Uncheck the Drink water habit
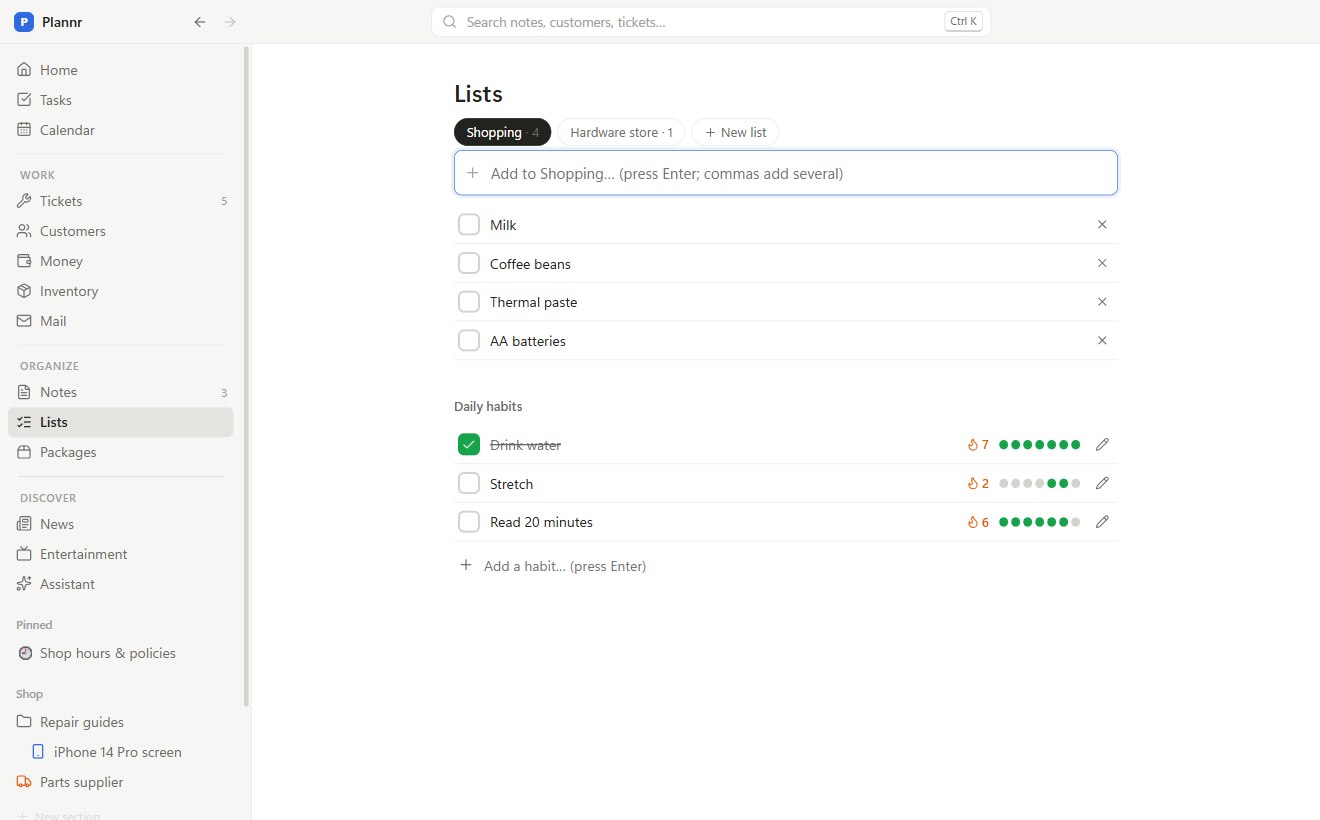1320x820 pixels. (x=469, y=445)
